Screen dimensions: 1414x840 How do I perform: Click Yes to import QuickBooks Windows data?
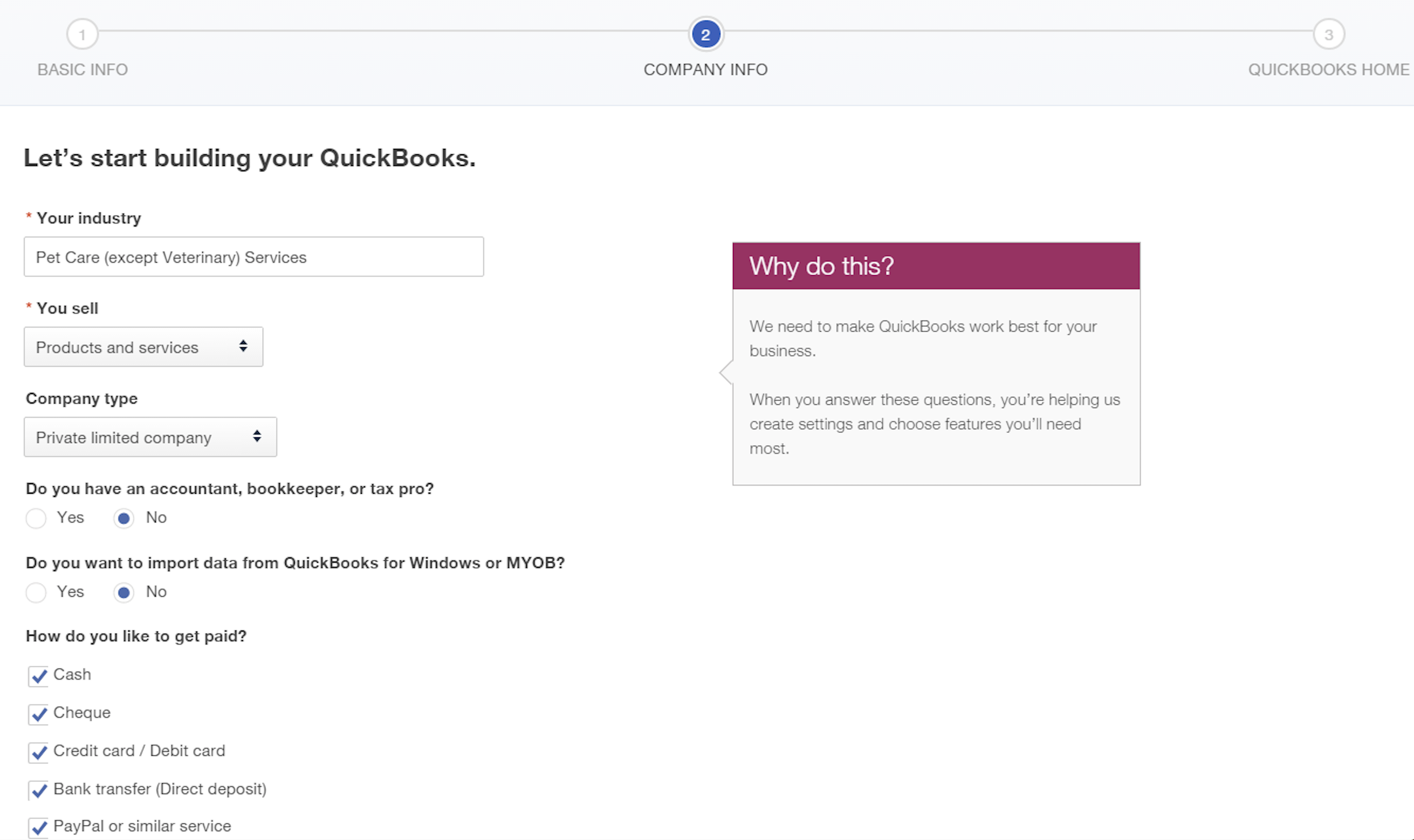(36, 592)
